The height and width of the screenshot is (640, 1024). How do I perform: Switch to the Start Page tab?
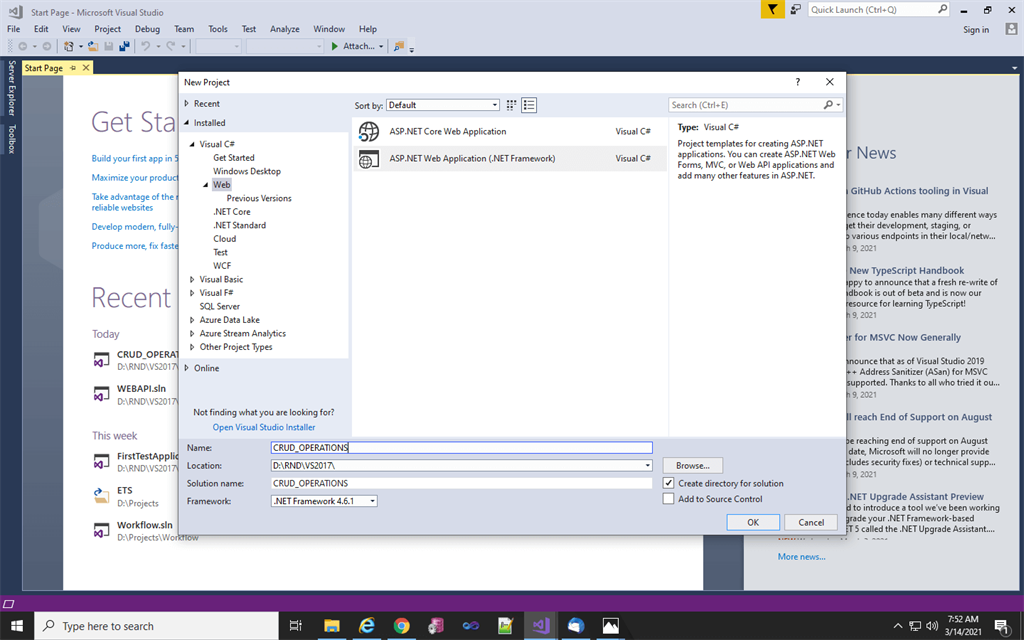(x=42, y=68)
